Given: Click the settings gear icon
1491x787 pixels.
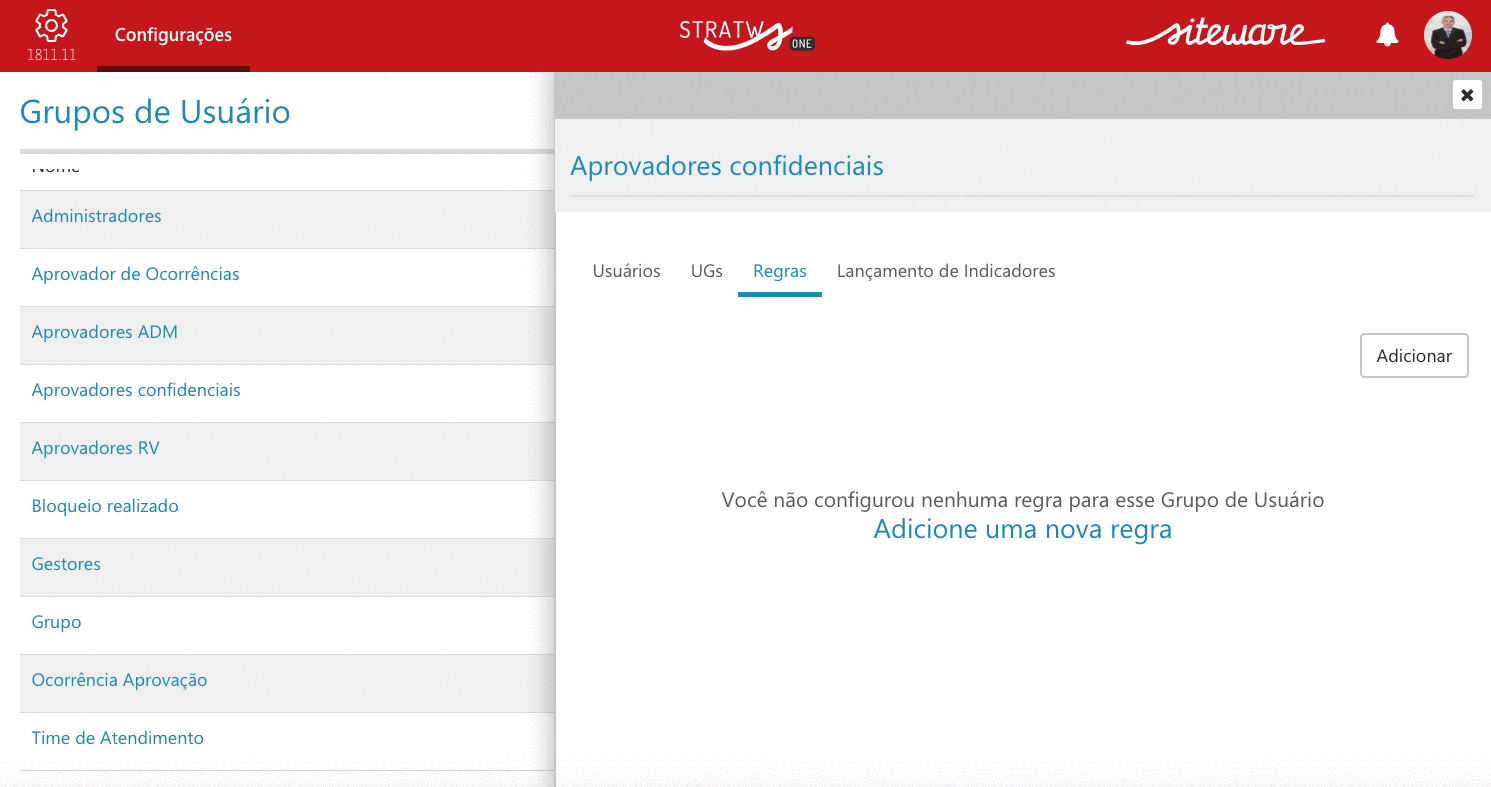Looking at the screenshot, I should [x=51, y=25].
